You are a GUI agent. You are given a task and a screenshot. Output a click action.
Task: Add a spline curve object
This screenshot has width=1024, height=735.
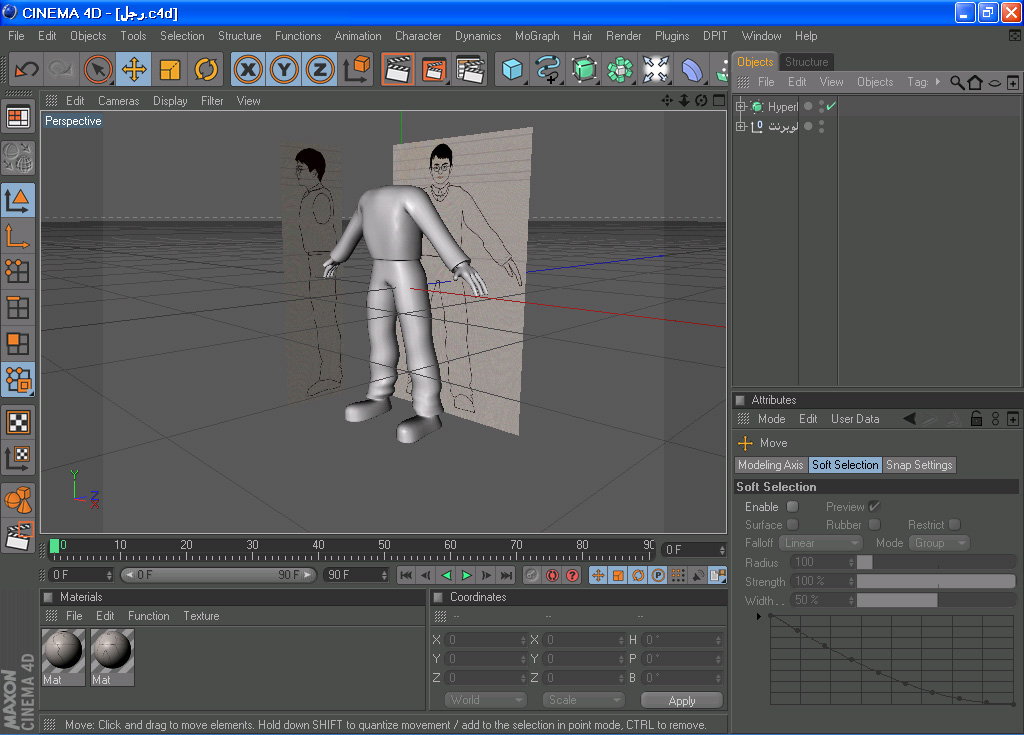point(548,69)
